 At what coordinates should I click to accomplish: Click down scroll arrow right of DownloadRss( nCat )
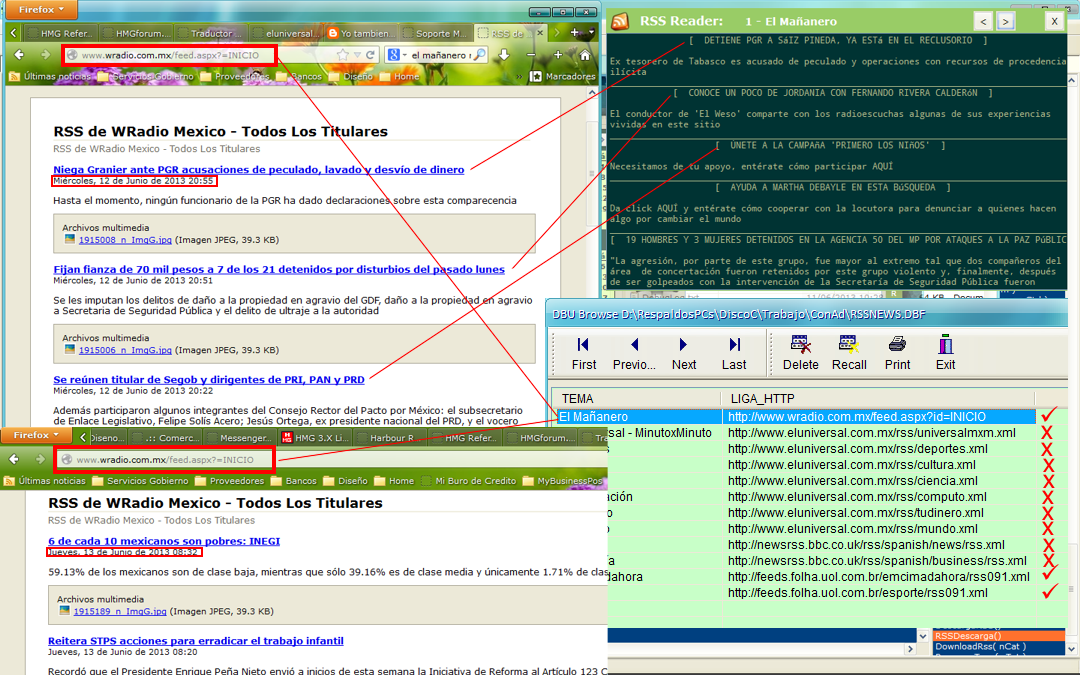(1072, 648)
